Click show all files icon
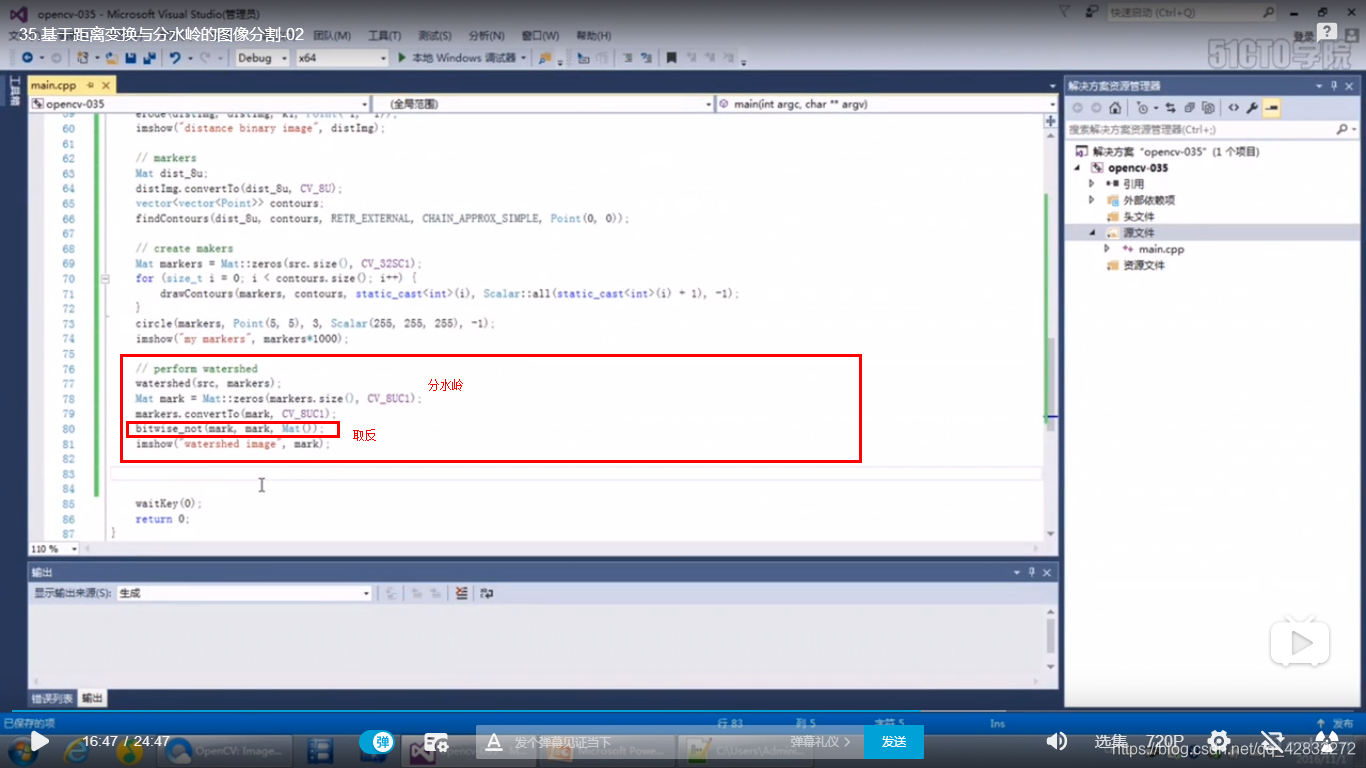The width and height of the screenshot is (1366, 768). coord(1209,107)
